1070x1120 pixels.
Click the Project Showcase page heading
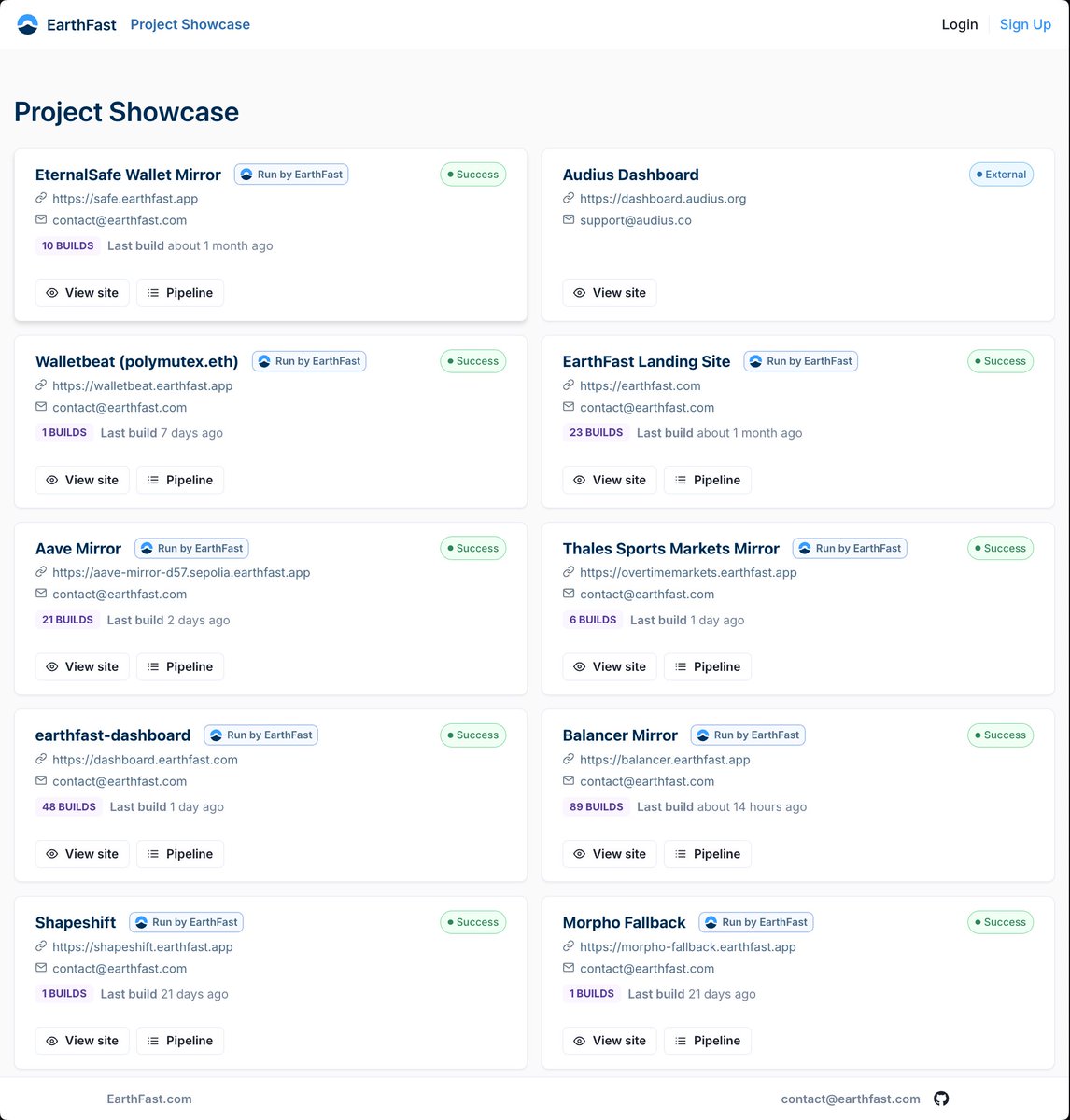coord(126,112)
